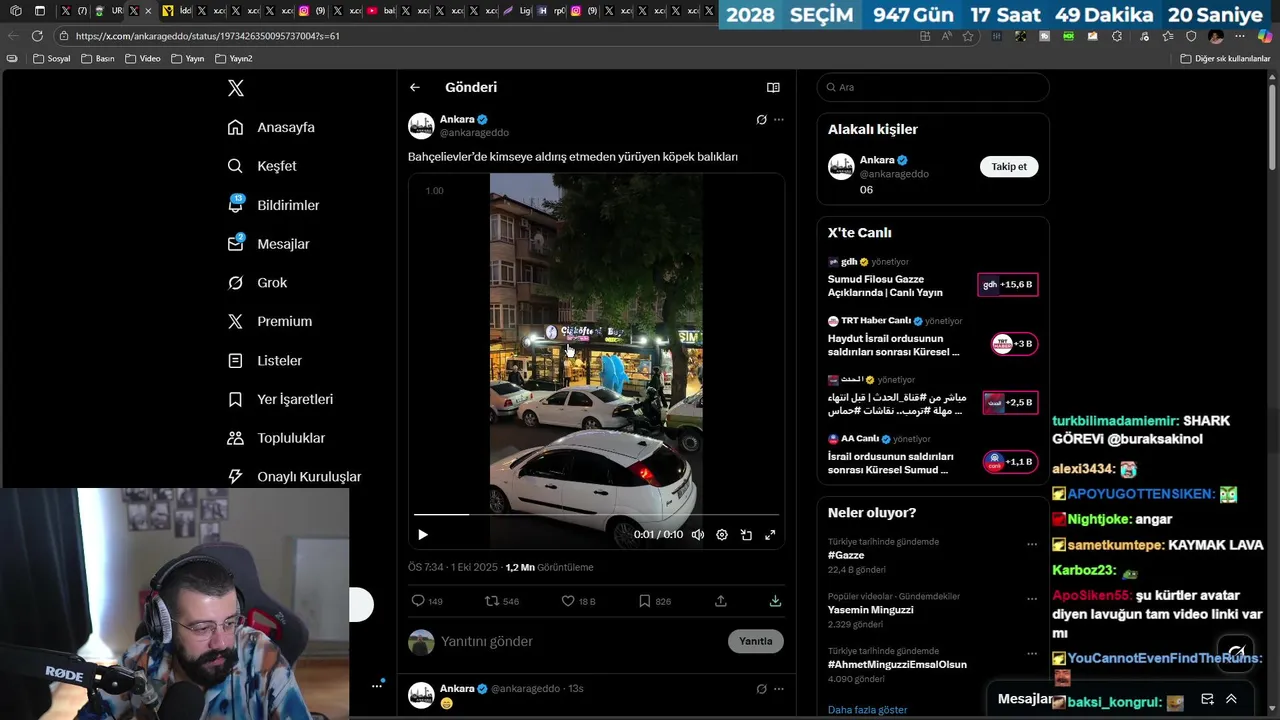Like the post showing 18 B

pyautogui.click(x=578, y=601)
